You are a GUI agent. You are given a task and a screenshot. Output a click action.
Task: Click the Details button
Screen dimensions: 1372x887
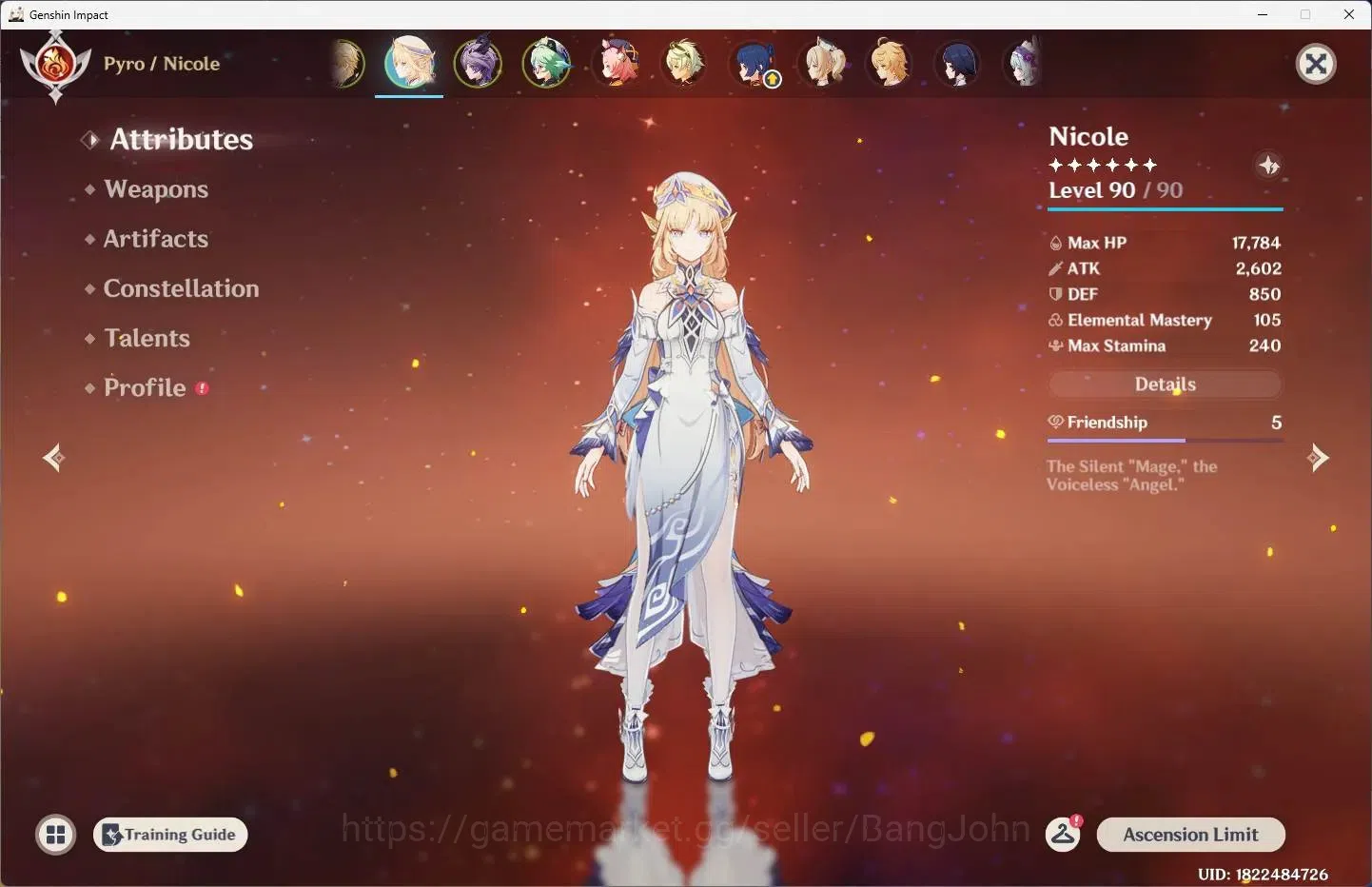[x=1165, y=384]
